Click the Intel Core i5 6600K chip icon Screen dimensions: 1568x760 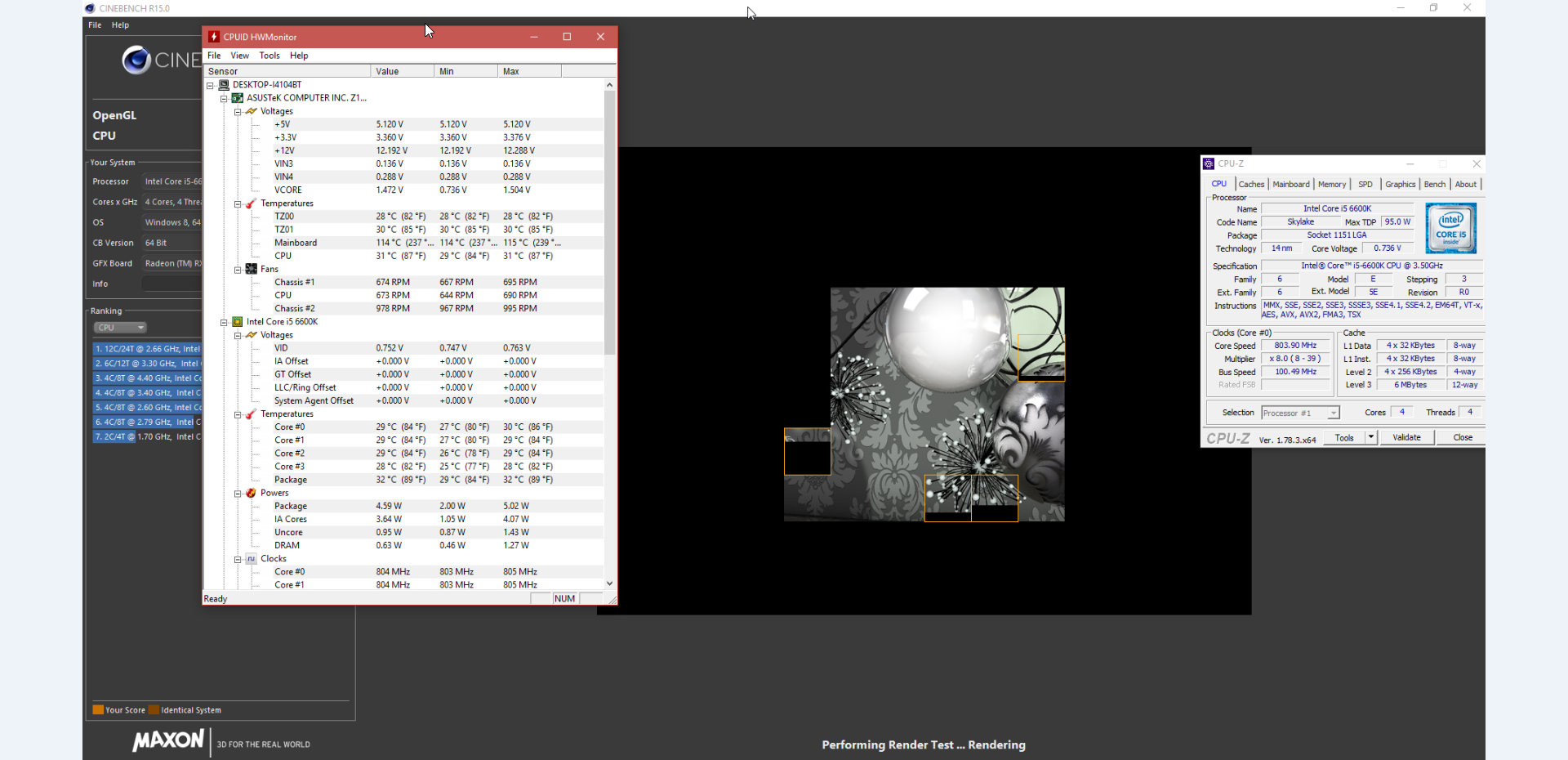pos(238,322)
